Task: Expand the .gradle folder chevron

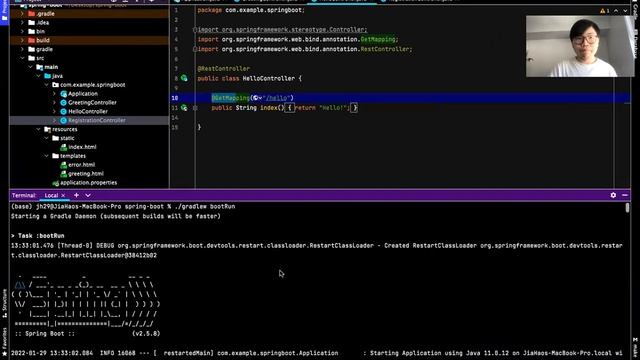Action: [22, 13]
